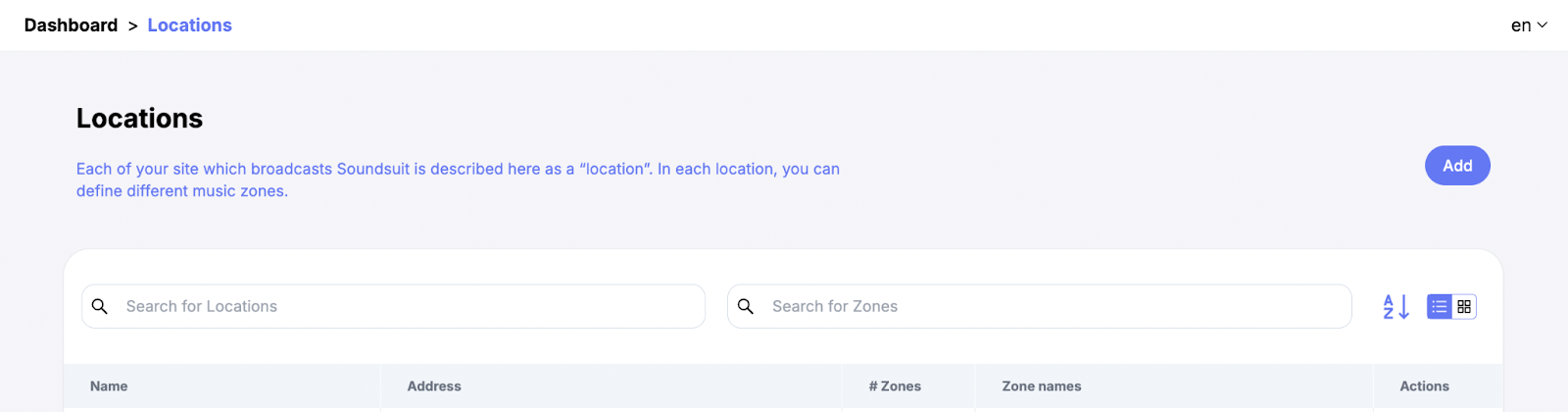This screenshot has height=412, width=1568.
Task: Click the # Zones column header
Action: point(895,386)
